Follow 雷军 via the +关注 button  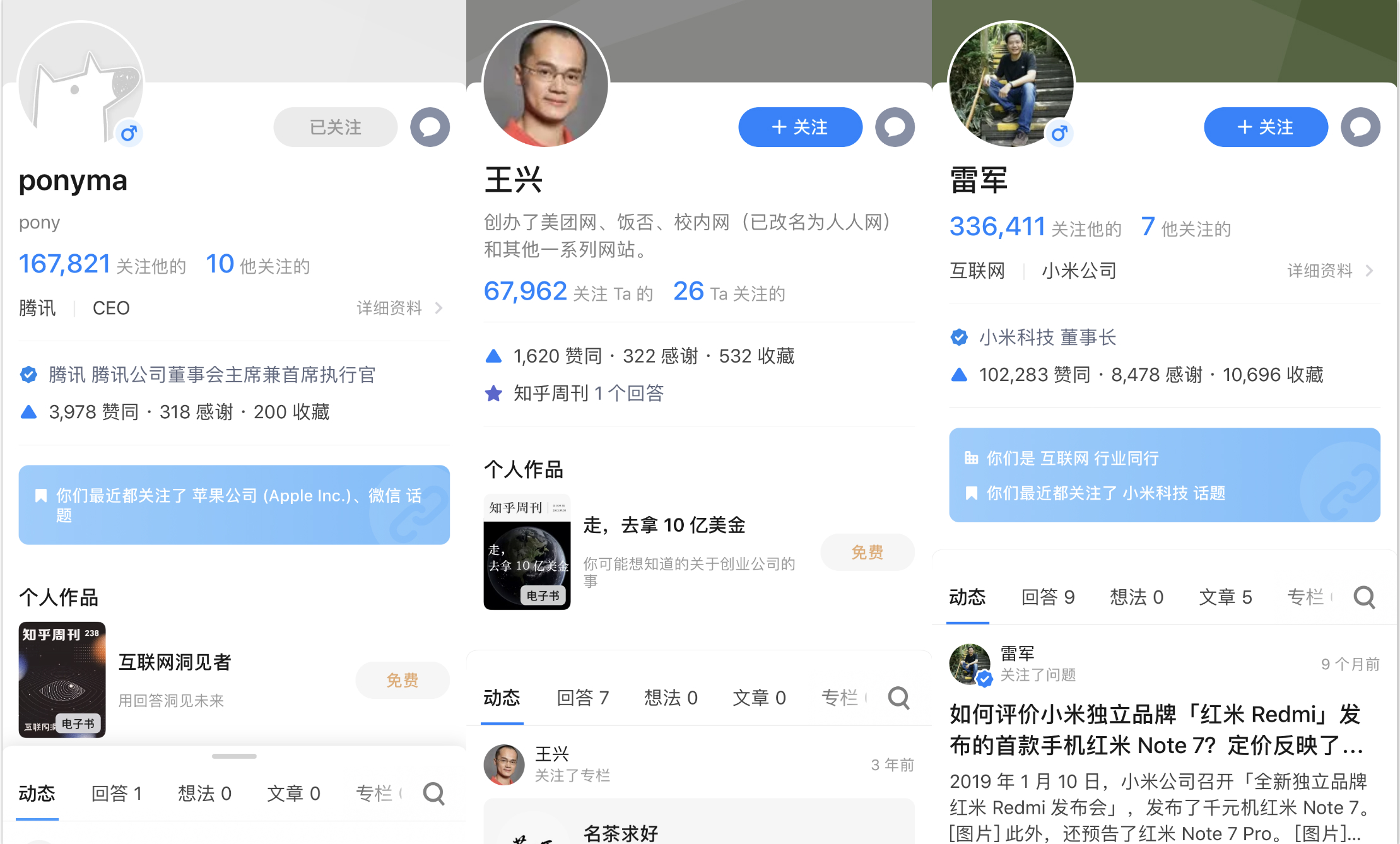(x=1266, y=127)
